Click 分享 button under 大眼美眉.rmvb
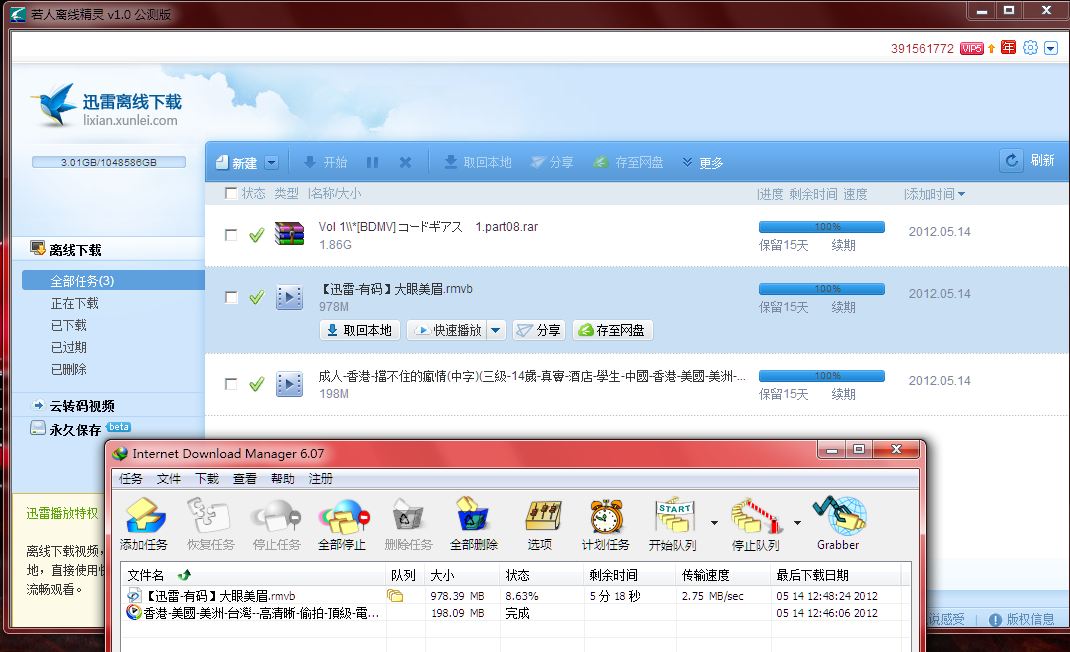The height and width of the screenshot is (652, 1070). click(539, 330)
